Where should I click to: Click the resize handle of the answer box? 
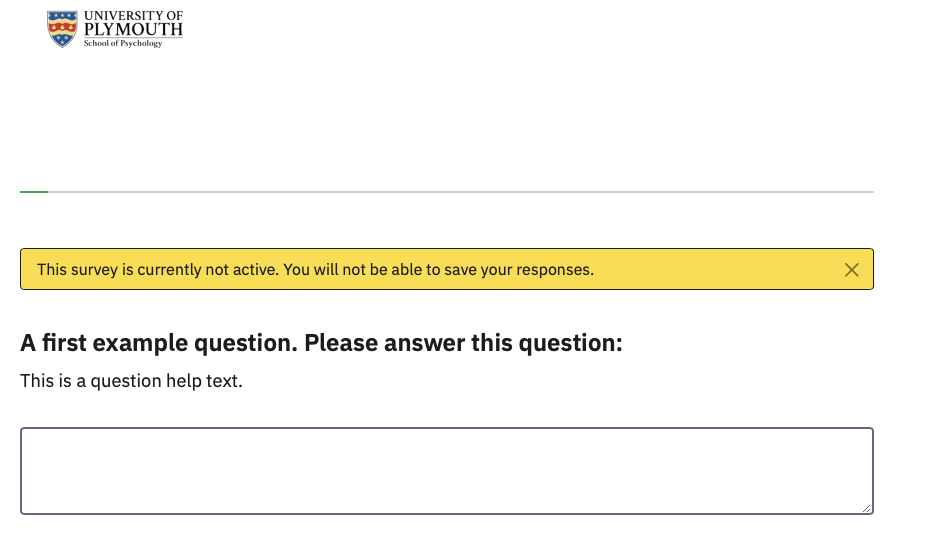(x=867, y=508)
